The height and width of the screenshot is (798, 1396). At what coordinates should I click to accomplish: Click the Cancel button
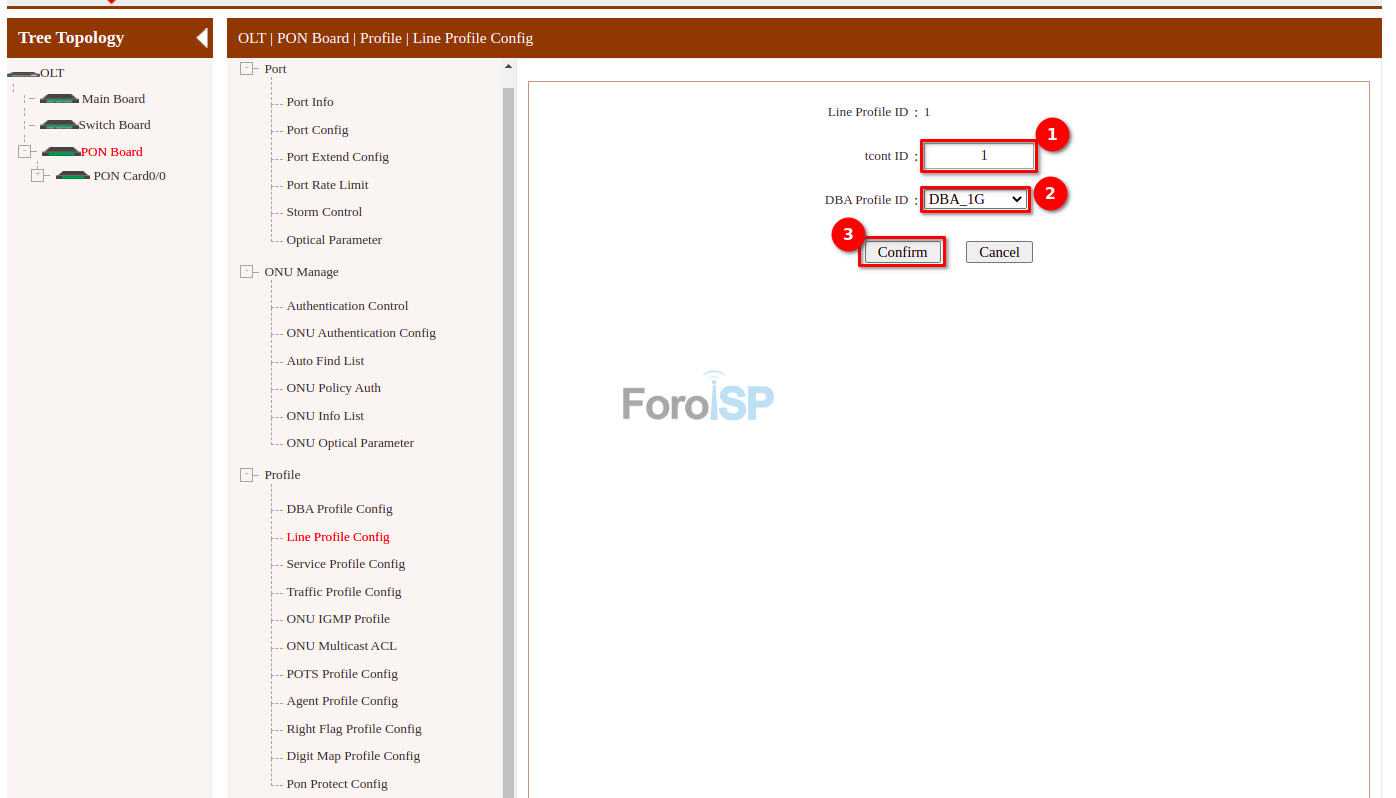tap(998, 251)
